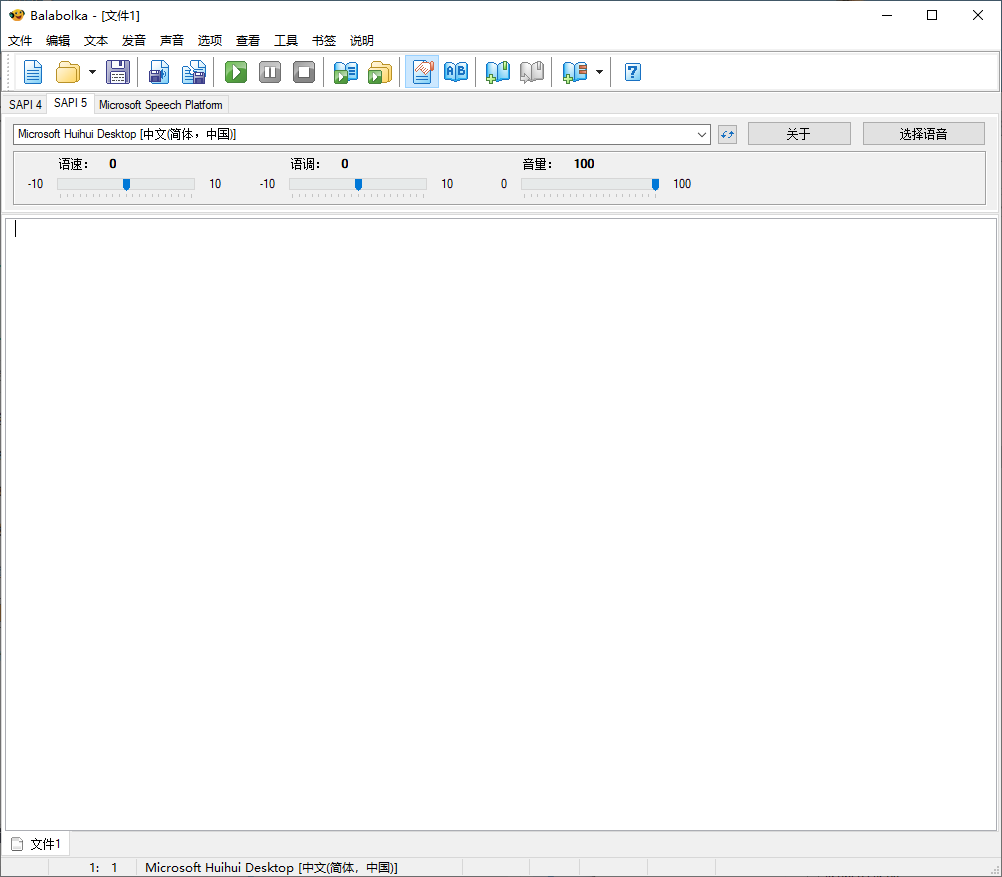Save text as an audio file

tap(158, 71)
